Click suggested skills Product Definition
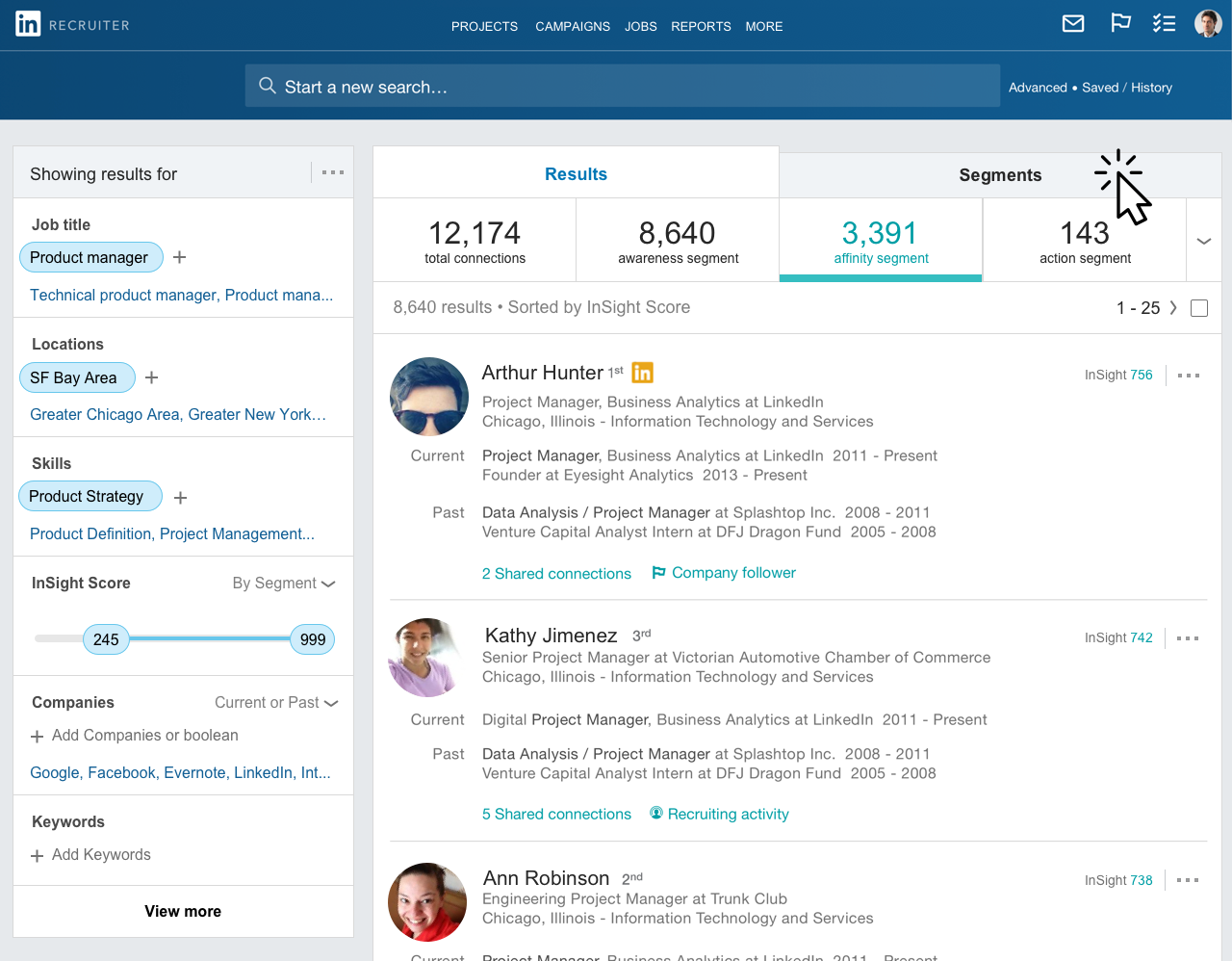Viewport: 1232px width, 961px height. tap(90, 533)
